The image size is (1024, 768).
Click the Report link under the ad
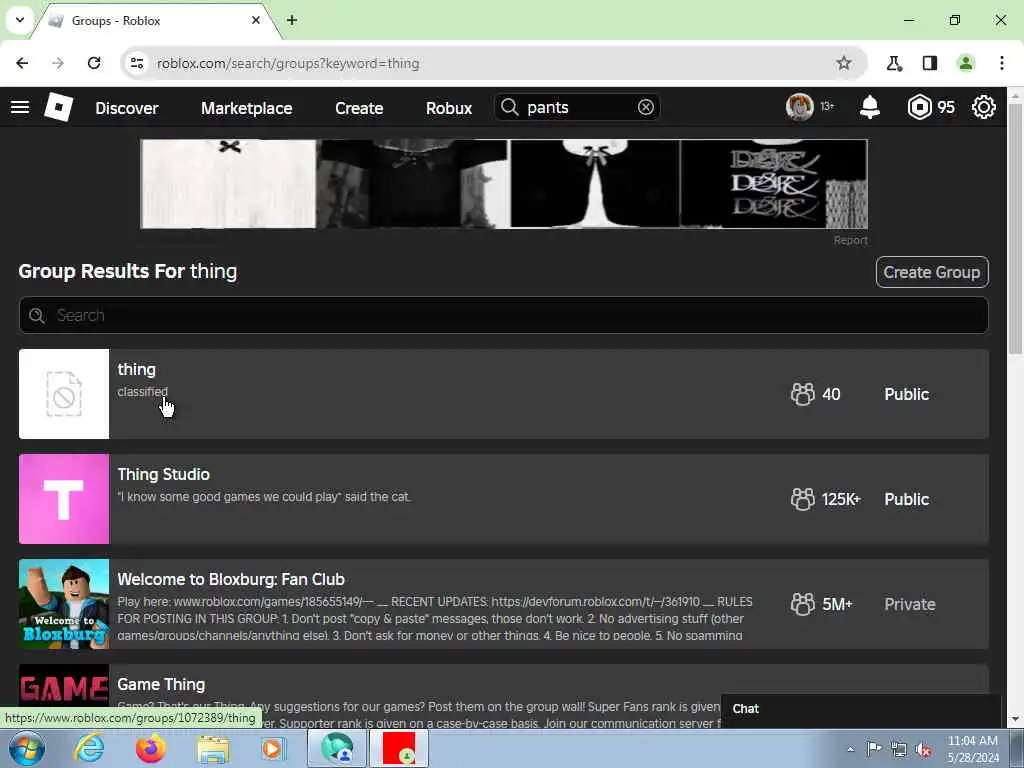coord(850,240)
